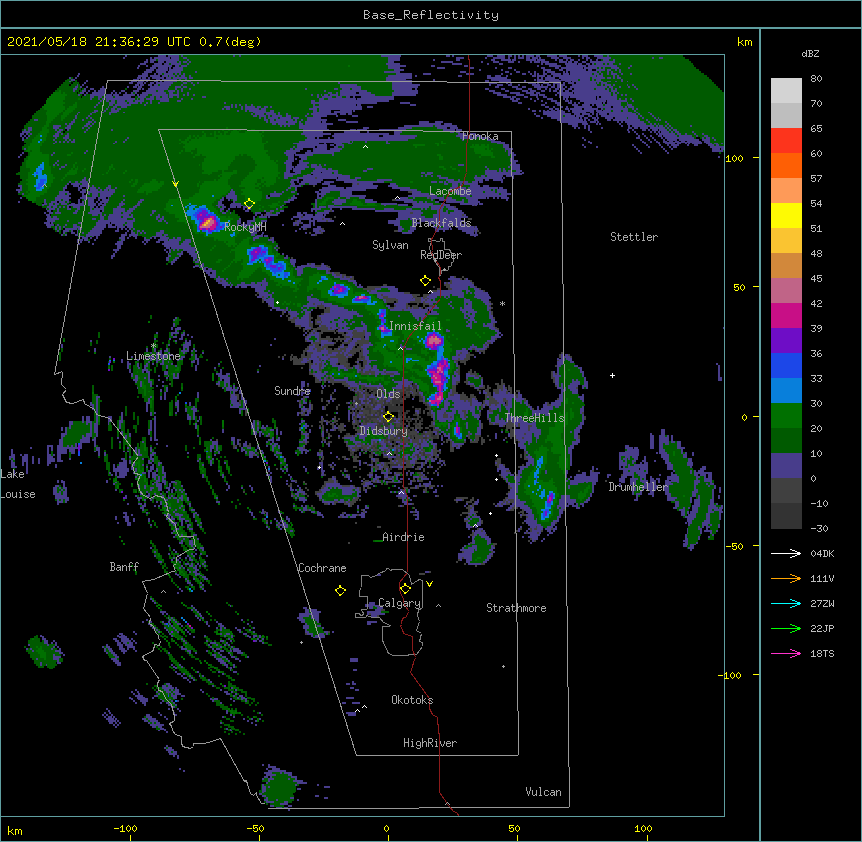The image size is (862, 842).
Task: Click the Didsbury label
Action: pos(384,431)
